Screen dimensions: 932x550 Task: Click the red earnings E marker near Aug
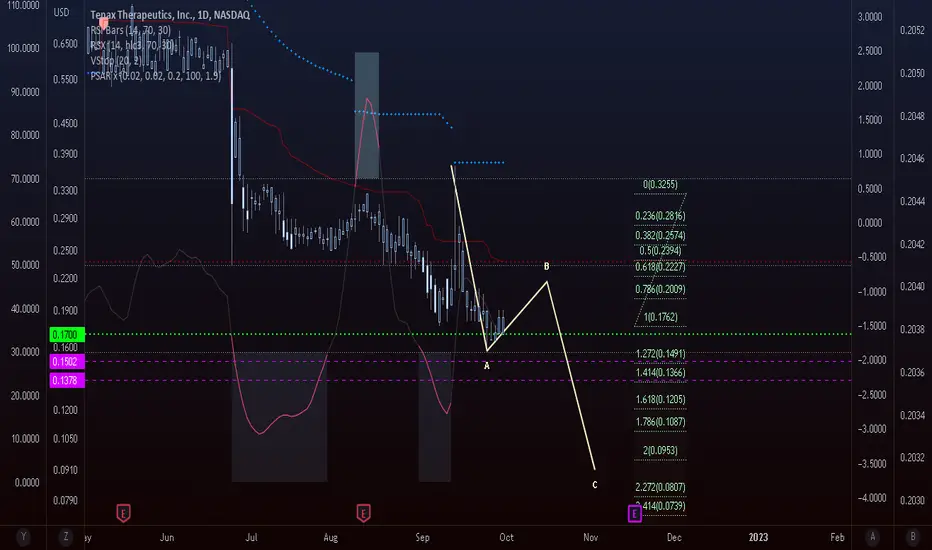point(363,513)
